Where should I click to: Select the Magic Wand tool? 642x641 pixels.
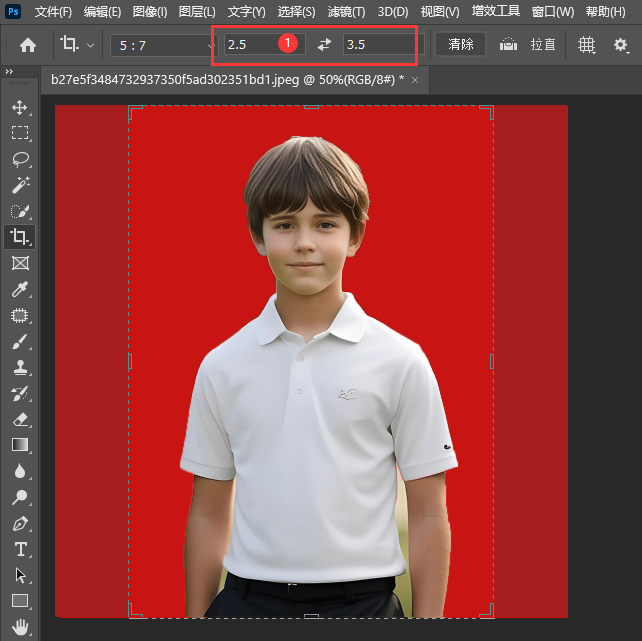pos(19,185)
